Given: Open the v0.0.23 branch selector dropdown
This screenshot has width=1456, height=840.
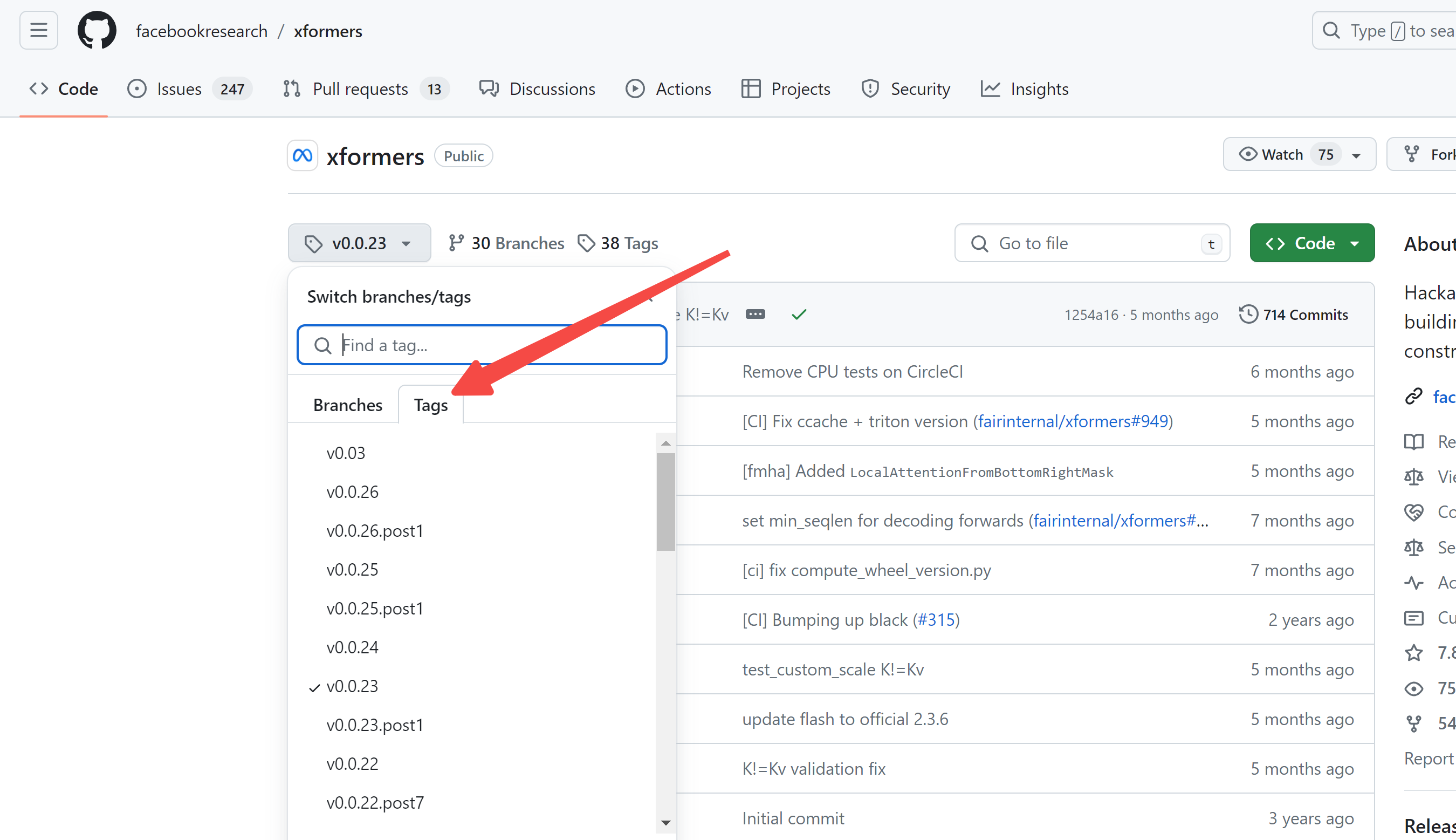Looking at the screenshot, I should pyautogui.click(x=359, y=243).
